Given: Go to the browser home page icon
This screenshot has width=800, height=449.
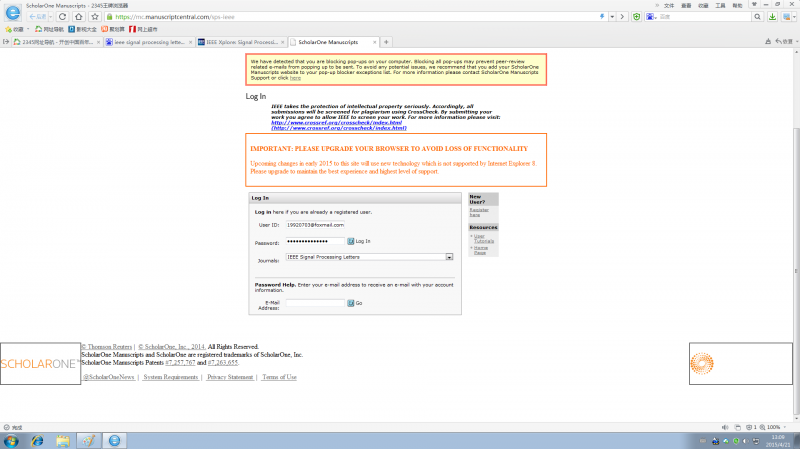Looking at the screenshot, I should click(x=79, y=17).
